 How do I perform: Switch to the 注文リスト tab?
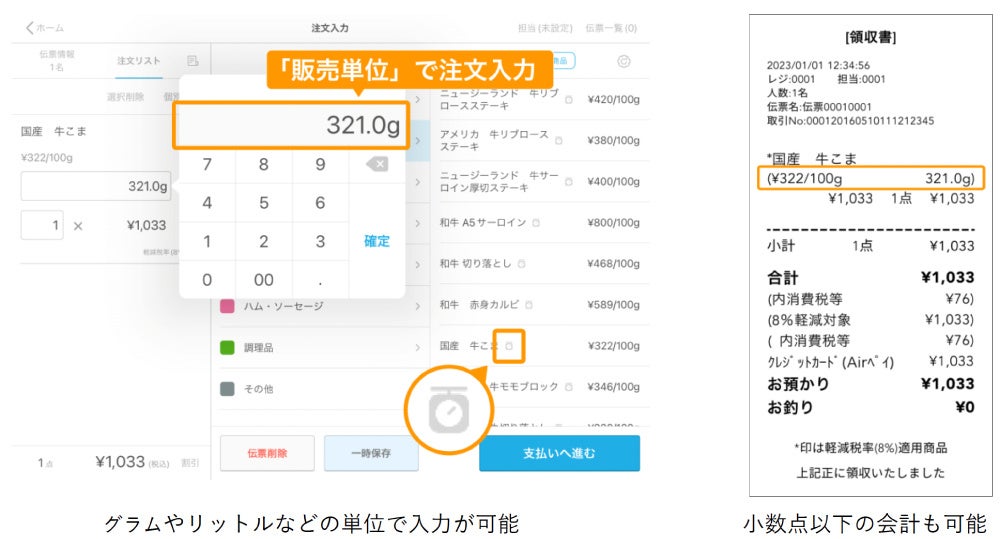pos(138,61)
